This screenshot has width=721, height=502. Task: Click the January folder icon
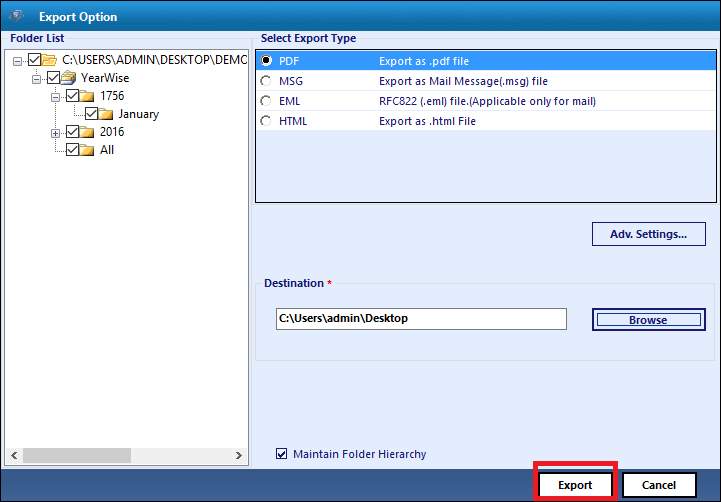click(106, 114)
